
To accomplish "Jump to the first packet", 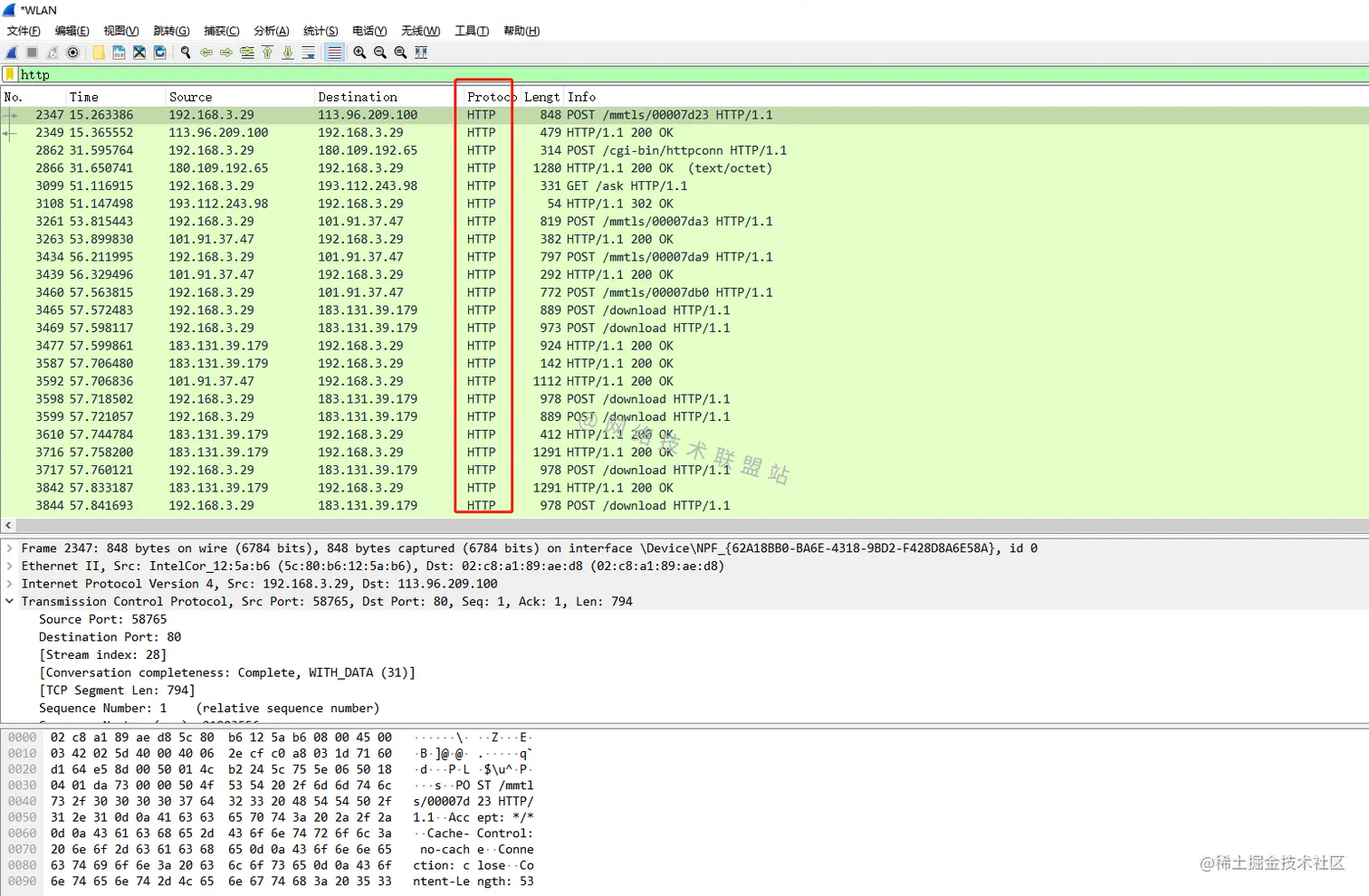I will point(268,52).
